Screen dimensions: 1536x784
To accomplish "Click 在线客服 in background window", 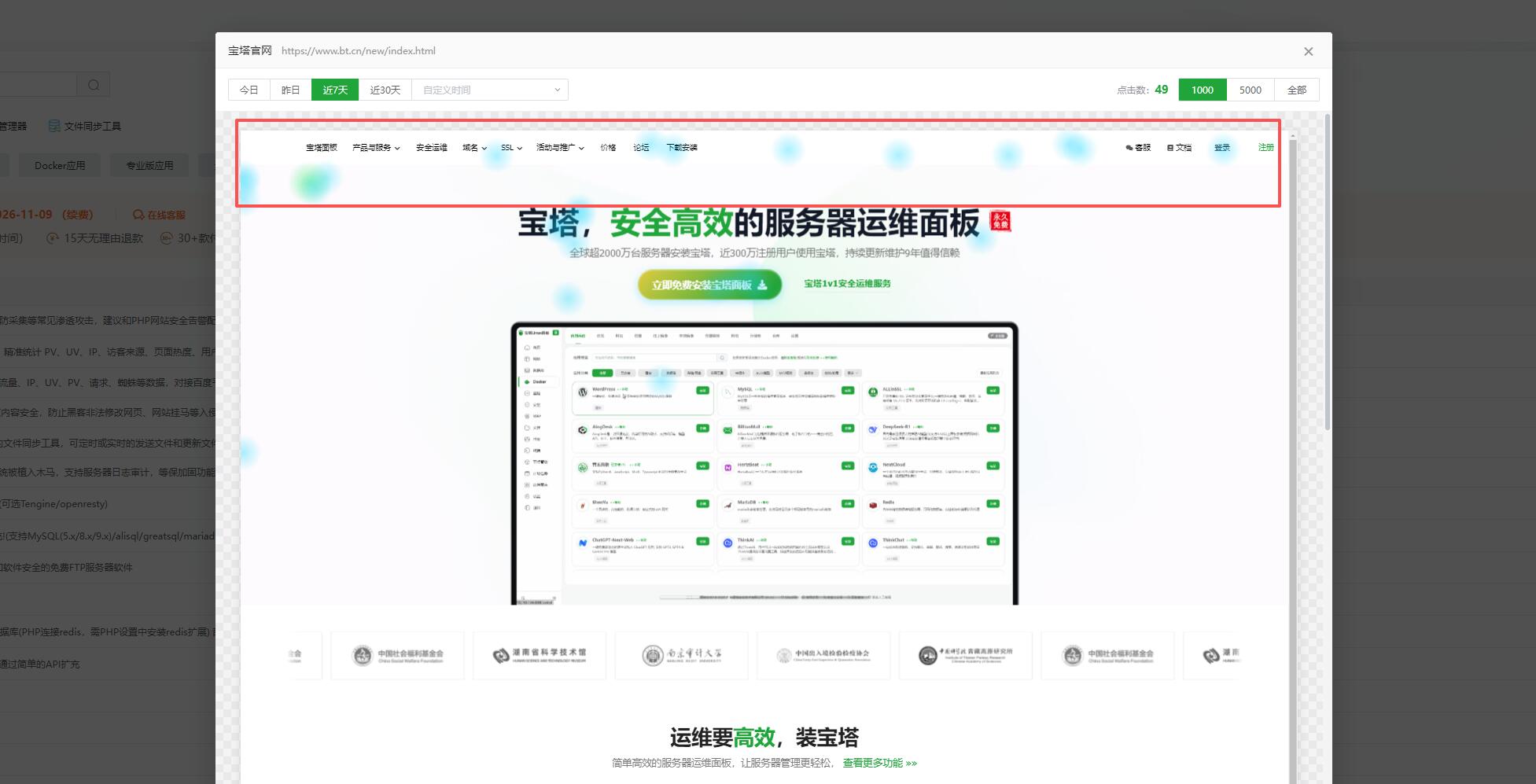I will [x=159, y=215].
